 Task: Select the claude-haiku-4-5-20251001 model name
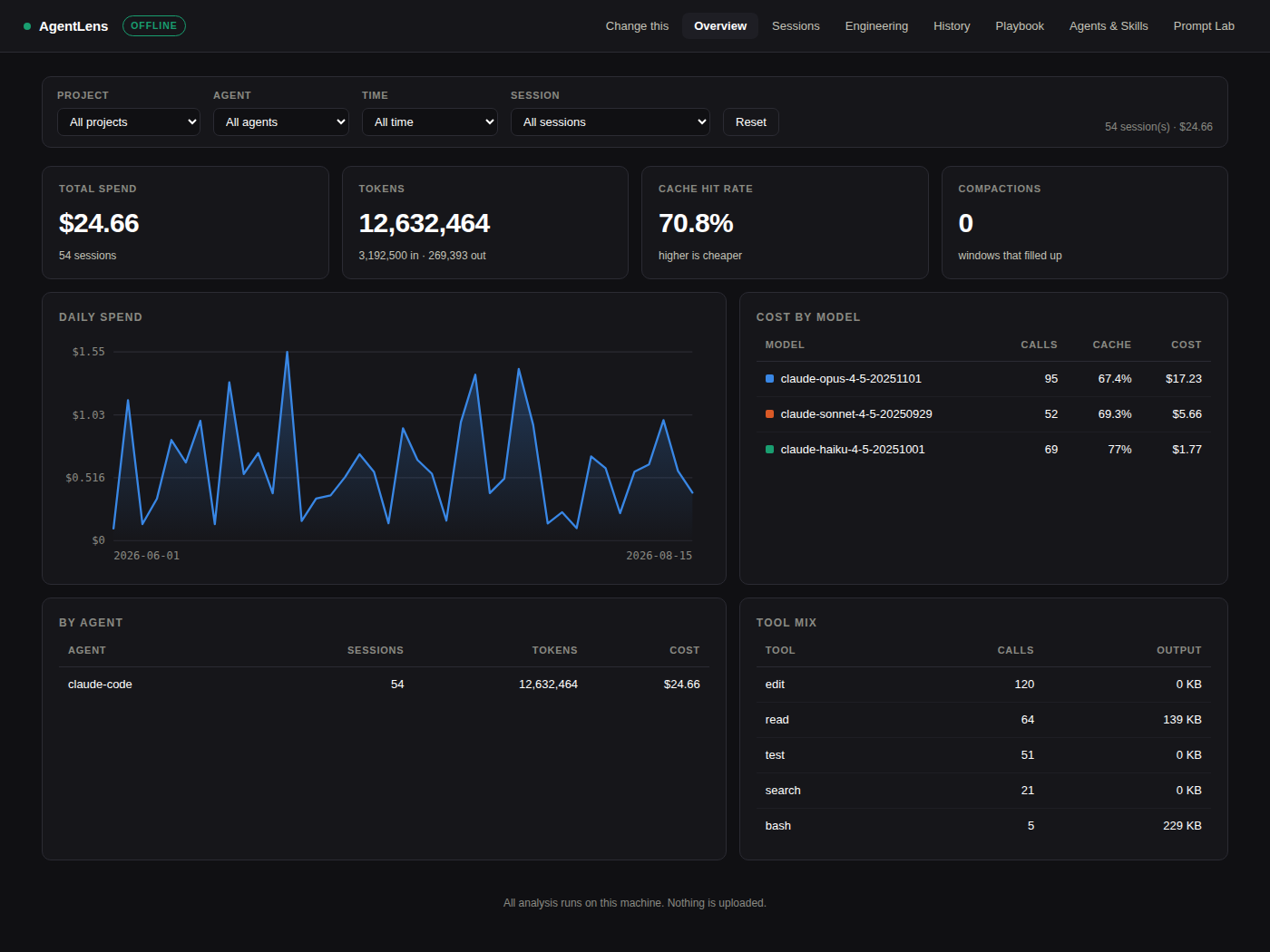[853, 450]
